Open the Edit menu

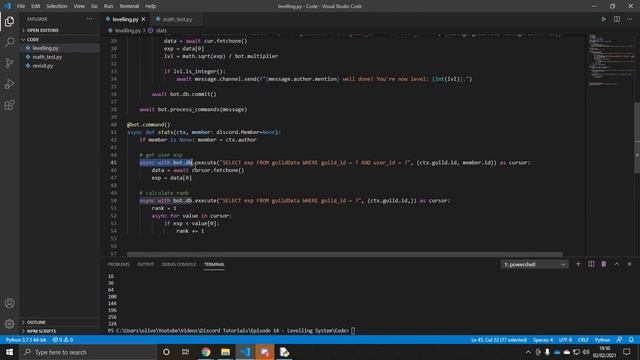tap(36, 6)
